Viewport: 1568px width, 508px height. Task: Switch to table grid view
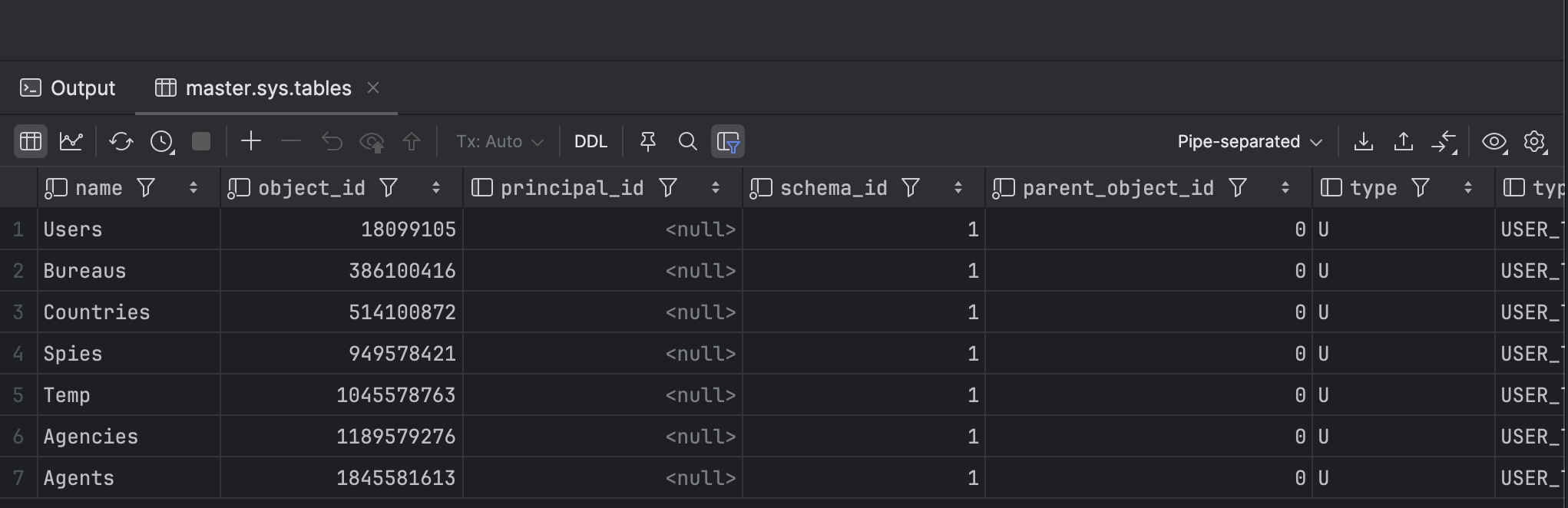(x=31, y=142)
